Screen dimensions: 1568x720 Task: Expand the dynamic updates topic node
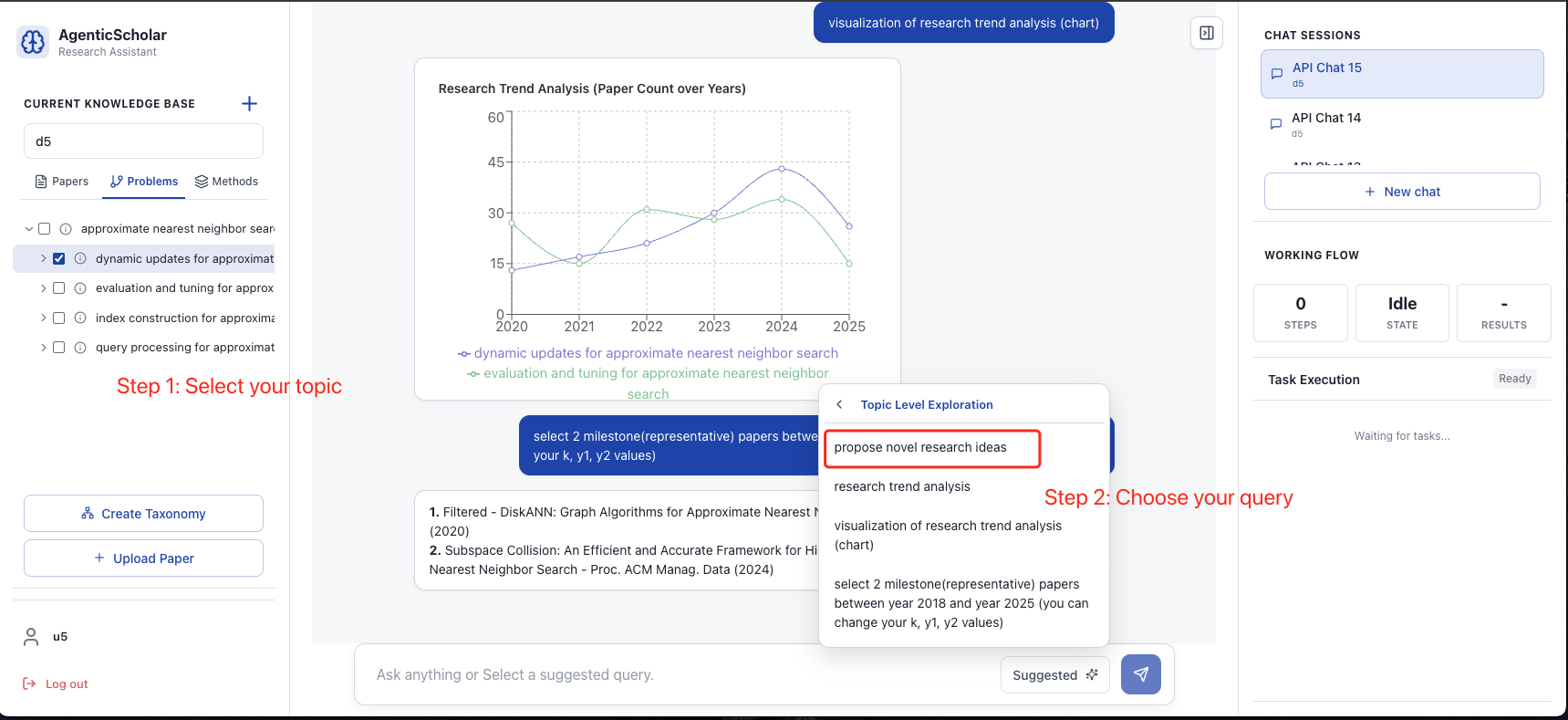pyautogui.click(x=43, y=258)
